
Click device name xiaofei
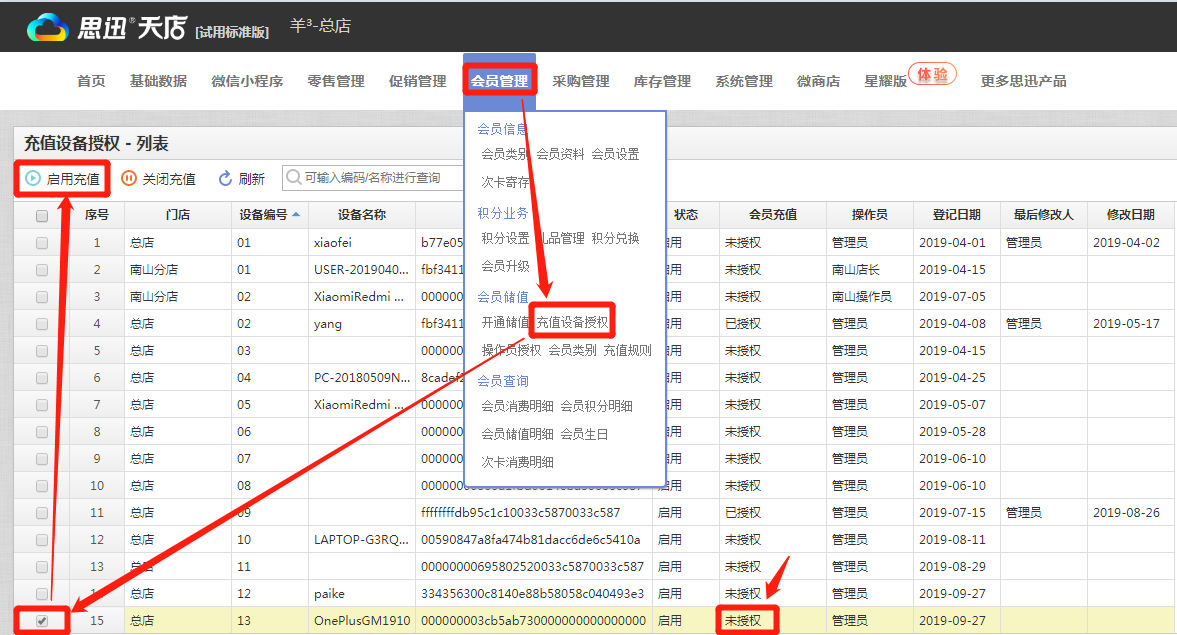[333, 242]
